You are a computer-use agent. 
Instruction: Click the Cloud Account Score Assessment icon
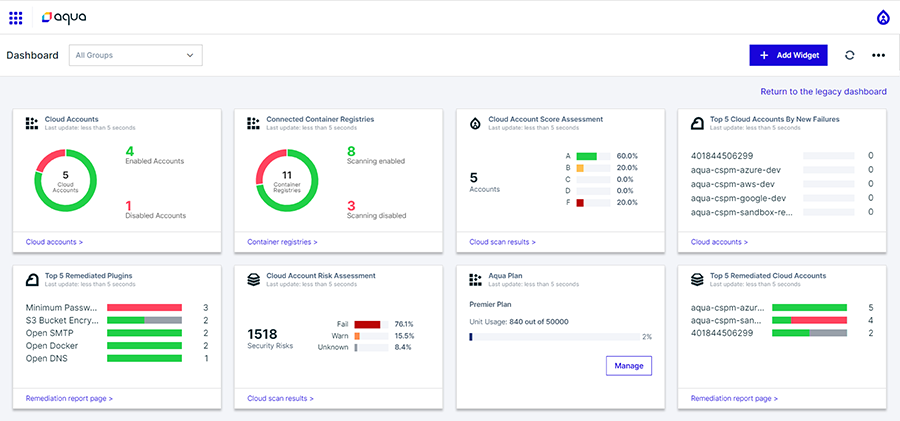[x=475, y=123]
